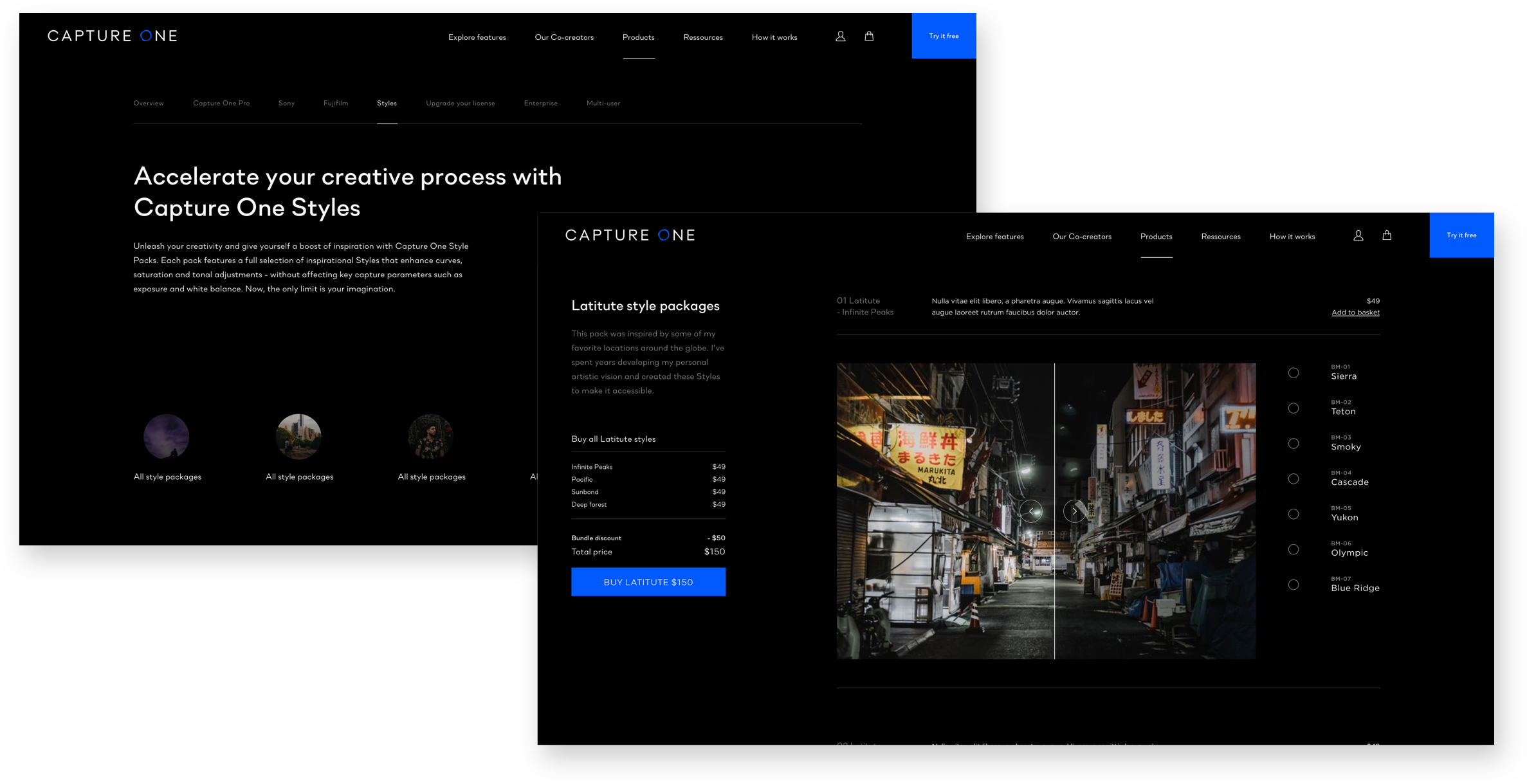Image resolution: width=1527 pixels, height=784 pixels.
Task: Switch to Upgrade your license tab
Action: [x=461, y=104]
